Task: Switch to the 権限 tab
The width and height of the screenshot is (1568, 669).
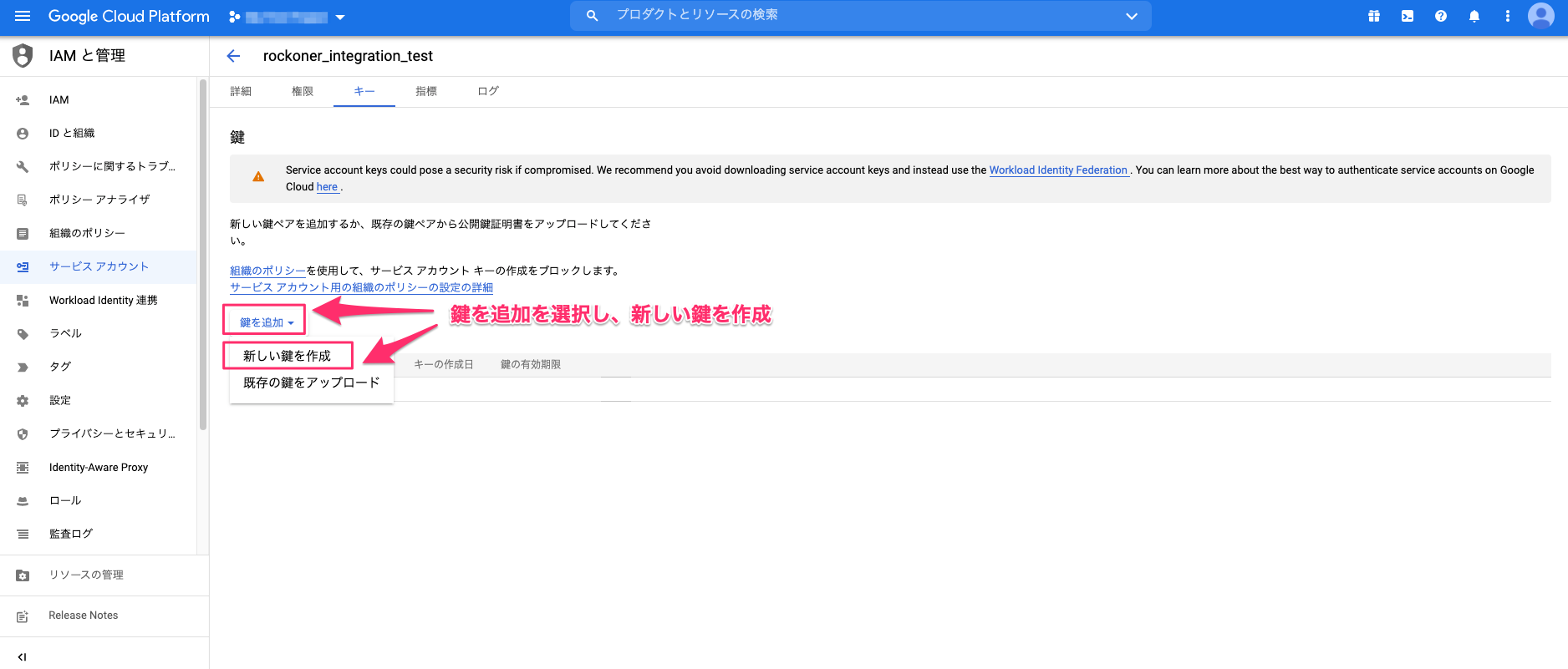Action: pyautogui.click(x=303, y=91)
